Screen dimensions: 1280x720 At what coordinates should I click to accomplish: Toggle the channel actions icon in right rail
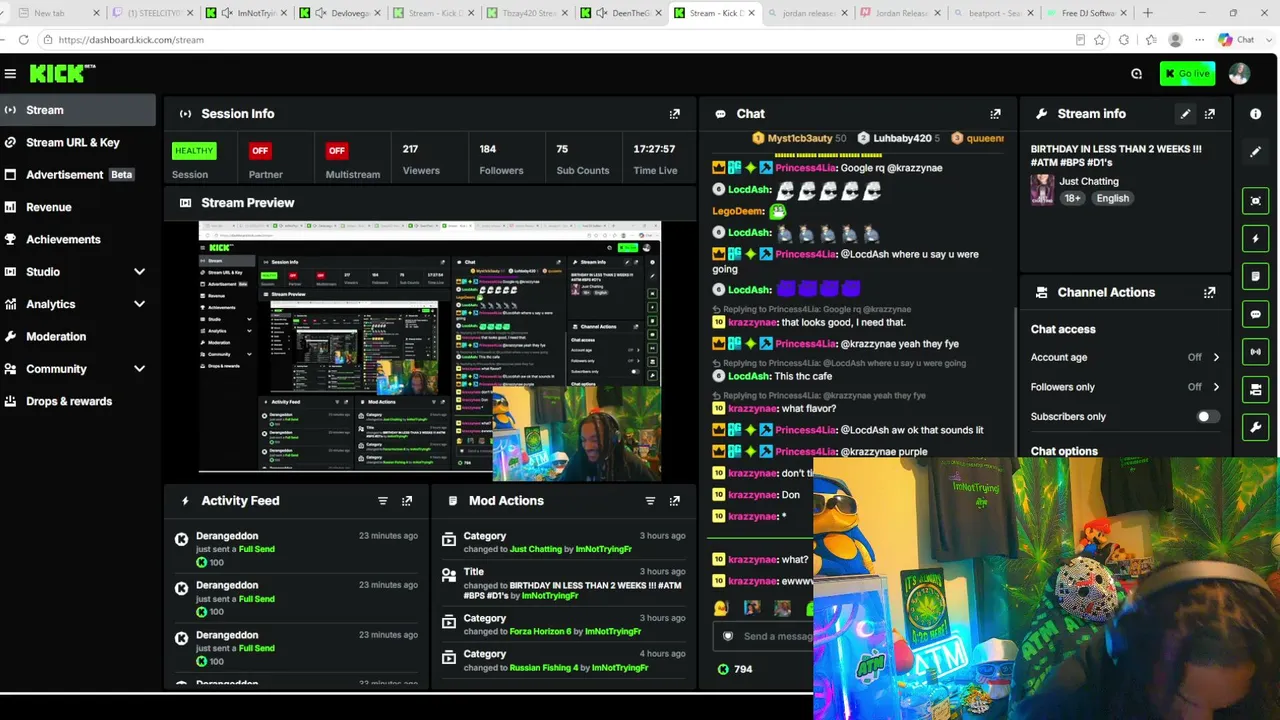pos(1256,389)
